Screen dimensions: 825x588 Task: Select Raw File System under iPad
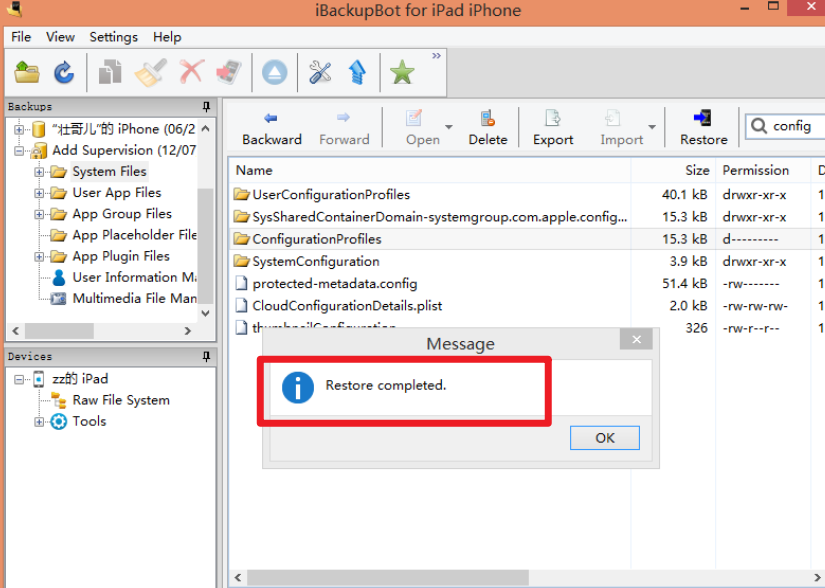tap(120, 400)
